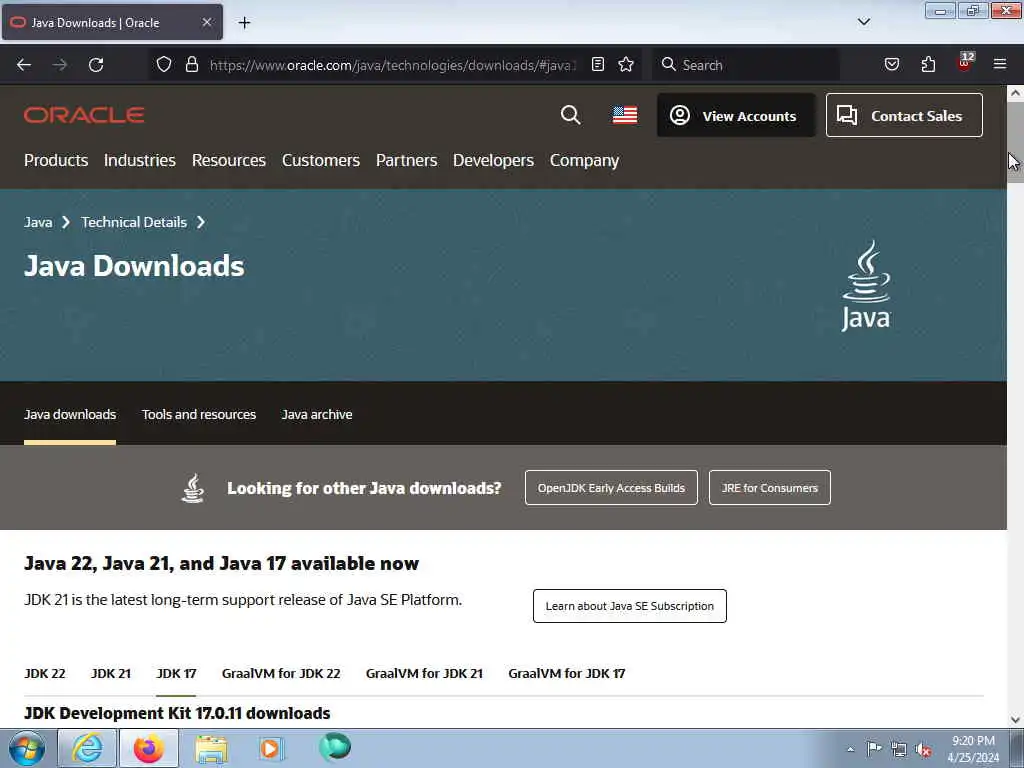Screen dimensions: 1024x768
Task: Open the Partners menu
Action: (406, 160)
